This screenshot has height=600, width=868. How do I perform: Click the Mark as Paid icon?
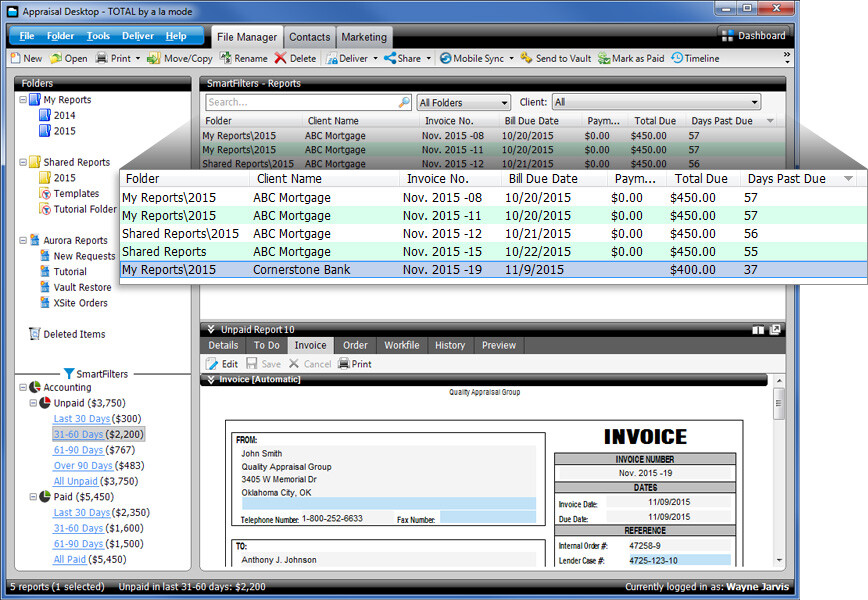(x=604, y=58)
